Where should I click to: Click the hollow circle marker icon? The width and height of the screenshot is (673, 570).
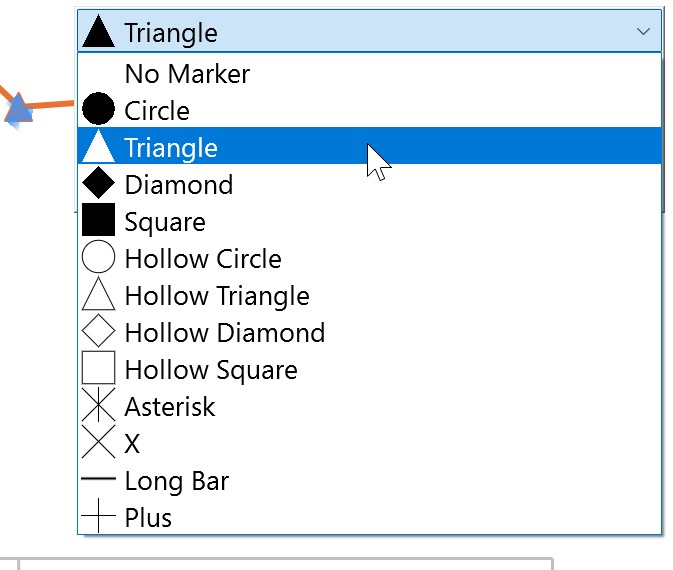pyautogui.click(x=98, y=258)
